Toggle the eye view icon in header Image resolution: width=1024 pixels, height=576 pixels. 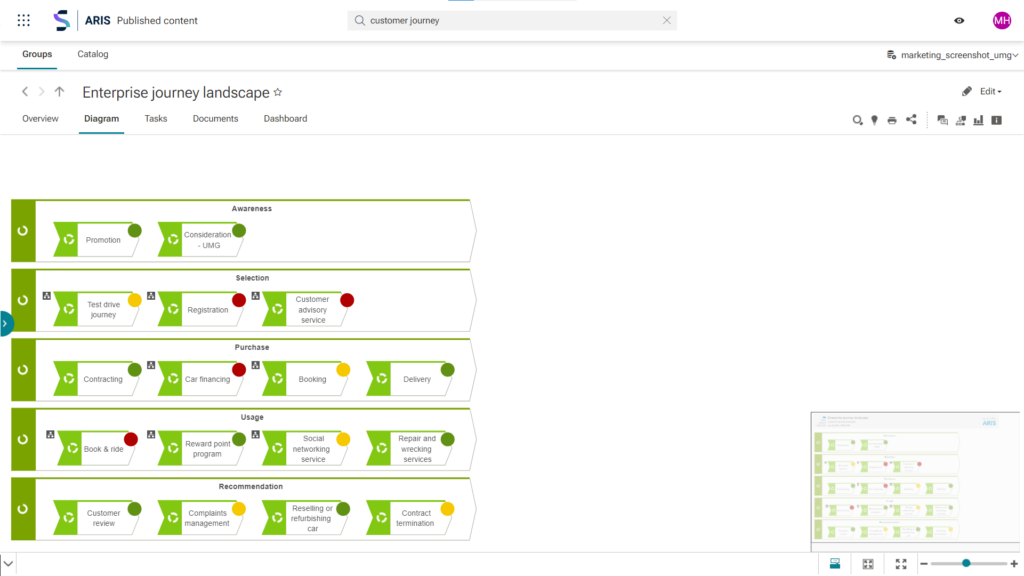click(x=959, y=21)
